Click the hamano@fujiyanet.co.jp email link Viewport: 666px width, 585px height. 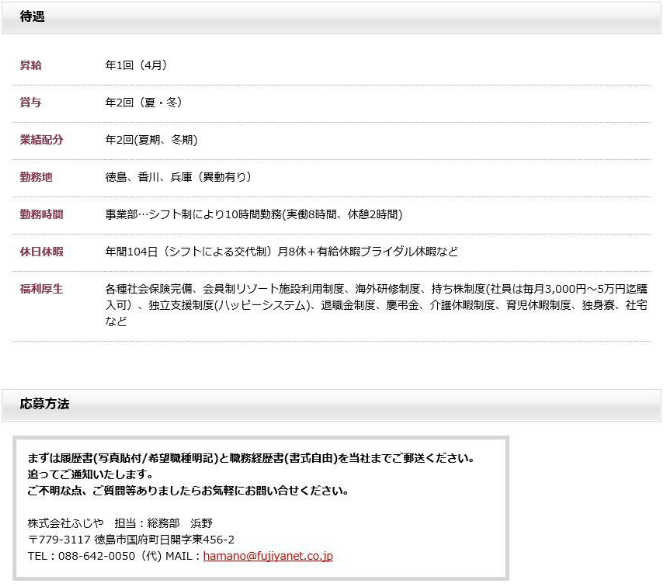pyautogui.click(x=267, y=555)
